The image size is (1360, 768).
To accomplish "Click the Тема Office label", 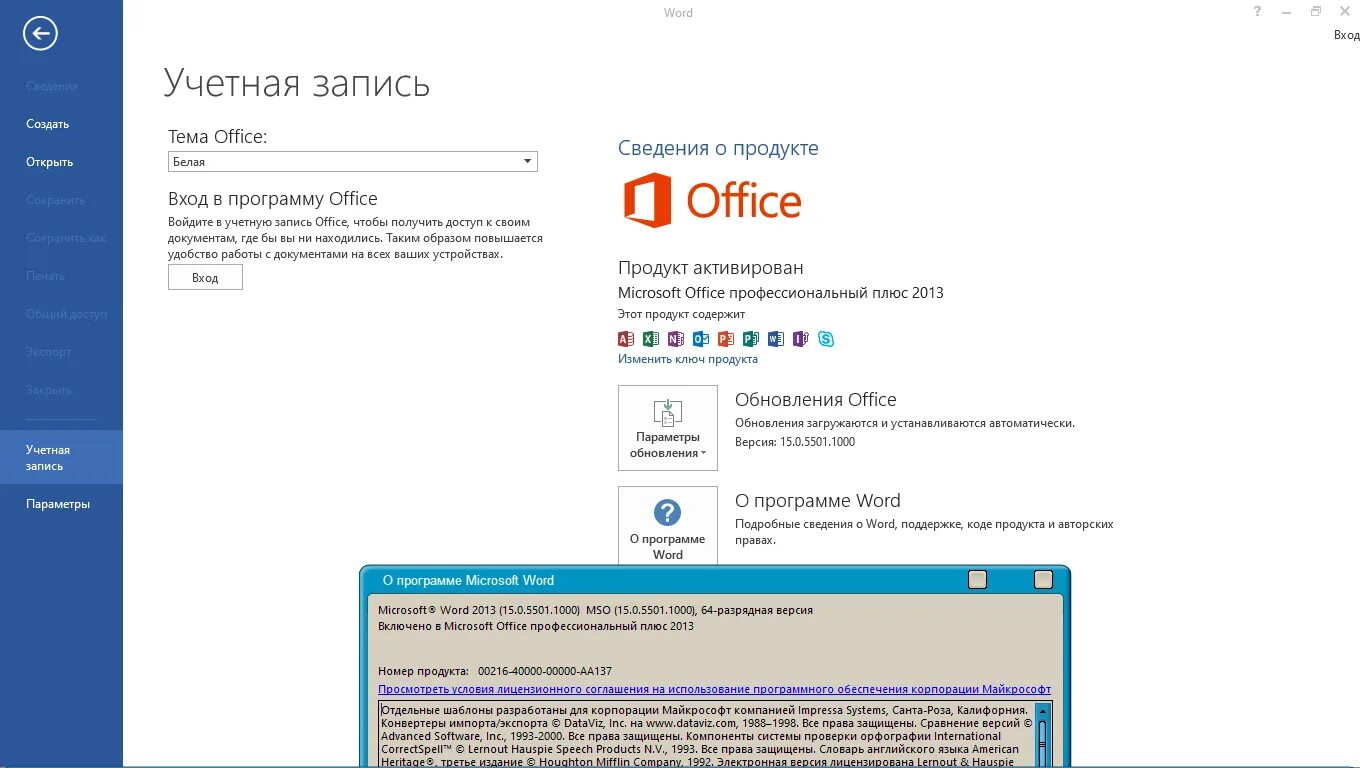I will tap(218, 137).
